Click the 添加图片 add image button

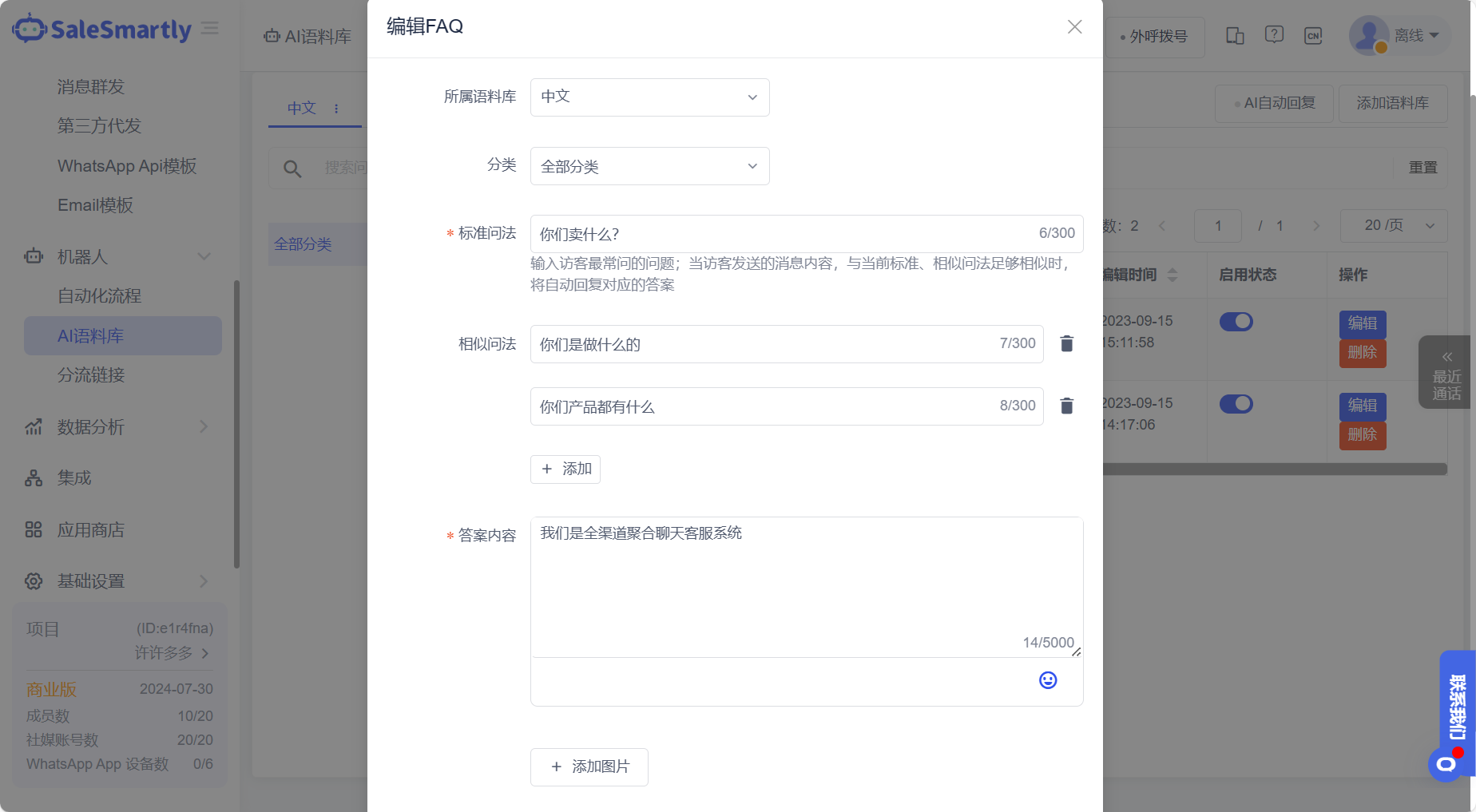click(589, 766)
